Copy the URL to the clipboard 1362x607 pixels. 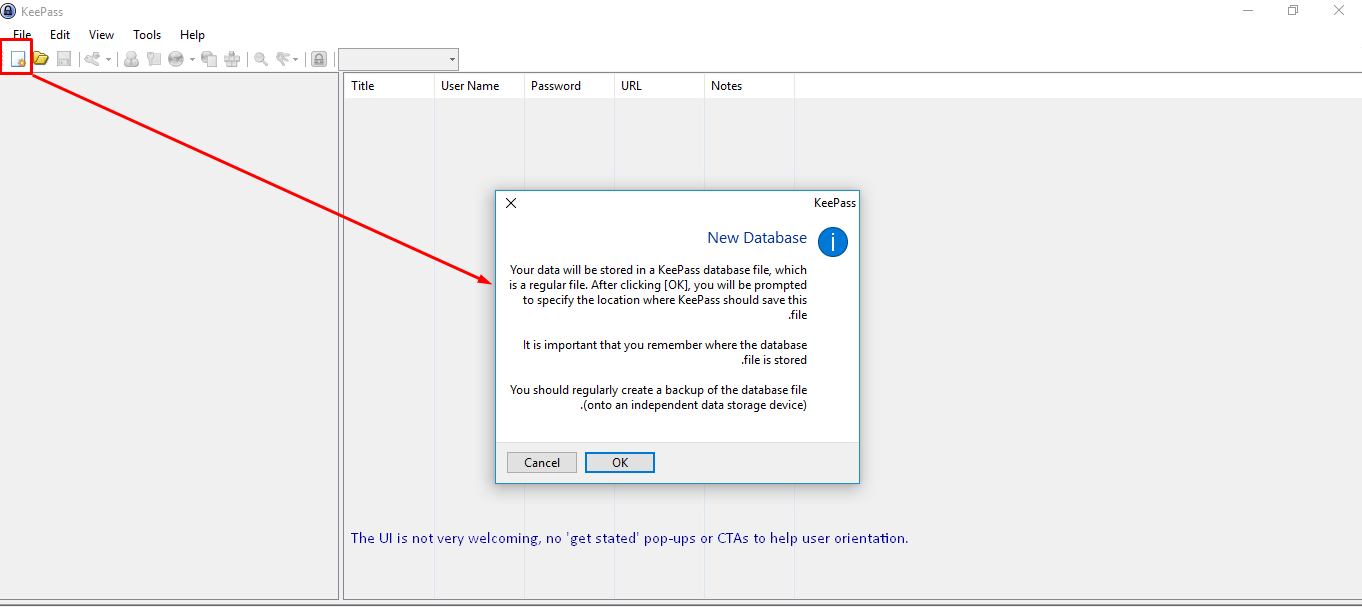click(209, 59)
